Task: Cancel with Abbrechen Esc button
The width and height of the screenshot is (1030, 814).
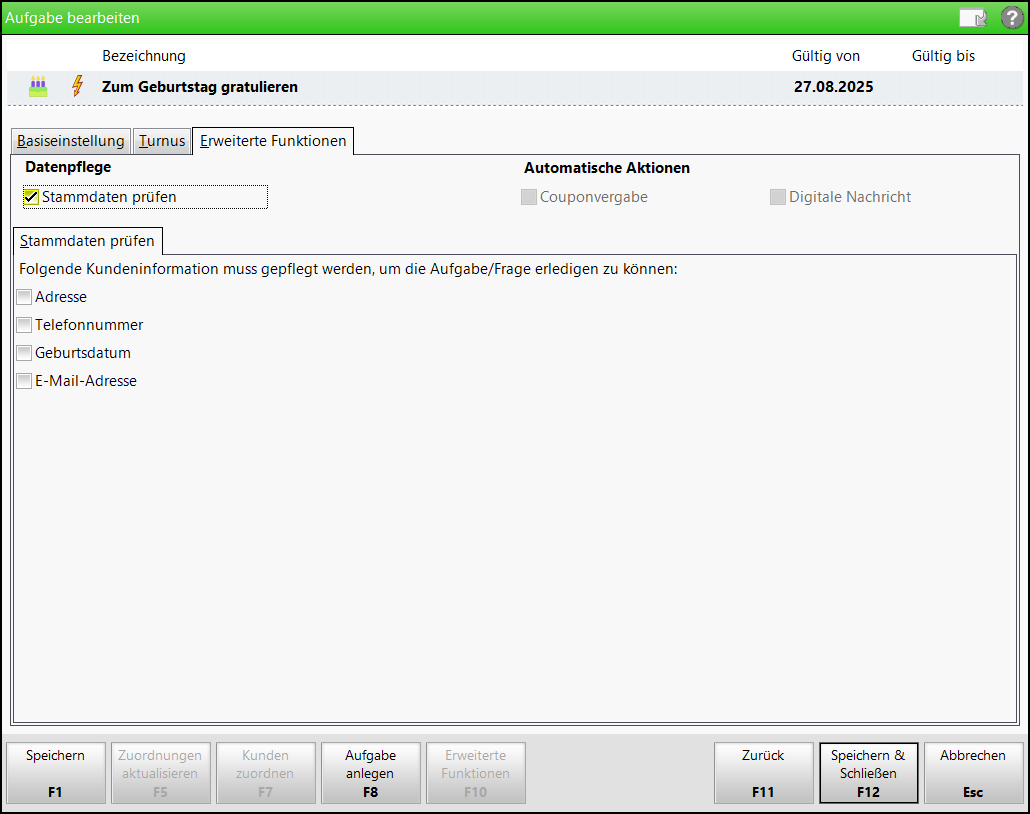Action: pos(973,773)
